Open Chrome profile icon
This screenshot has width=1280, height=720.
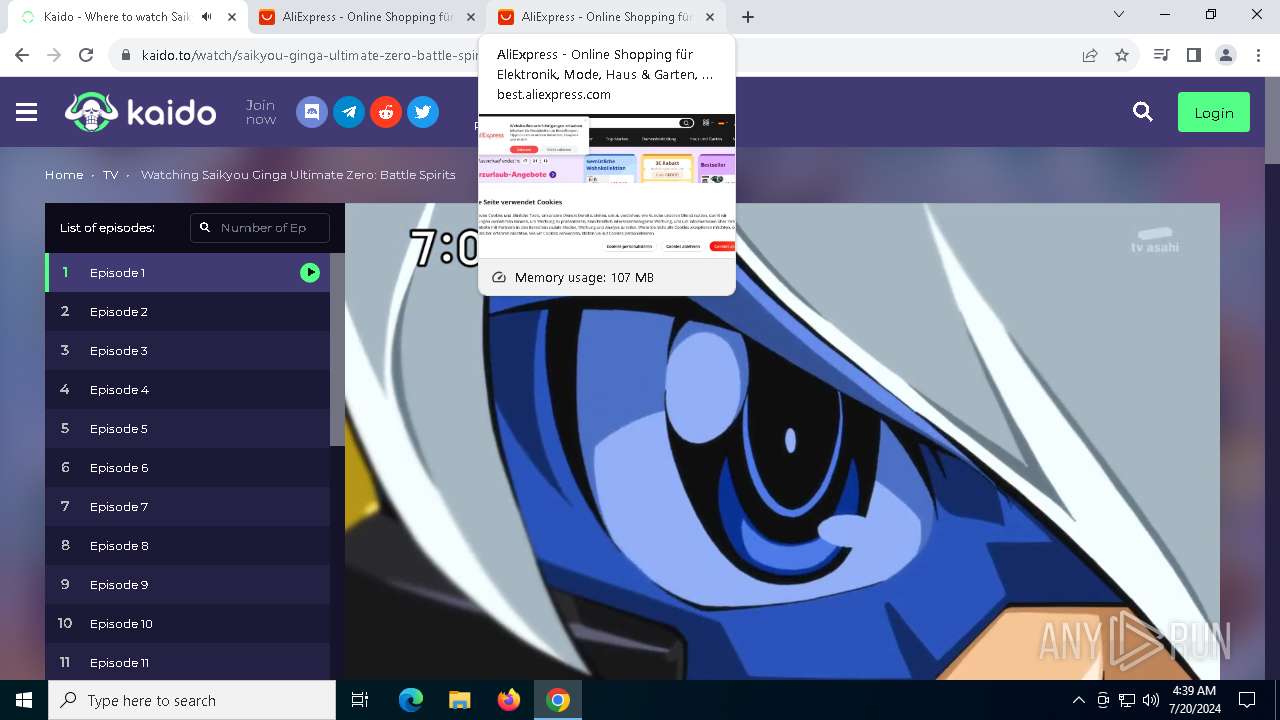tap(1226, 56)
